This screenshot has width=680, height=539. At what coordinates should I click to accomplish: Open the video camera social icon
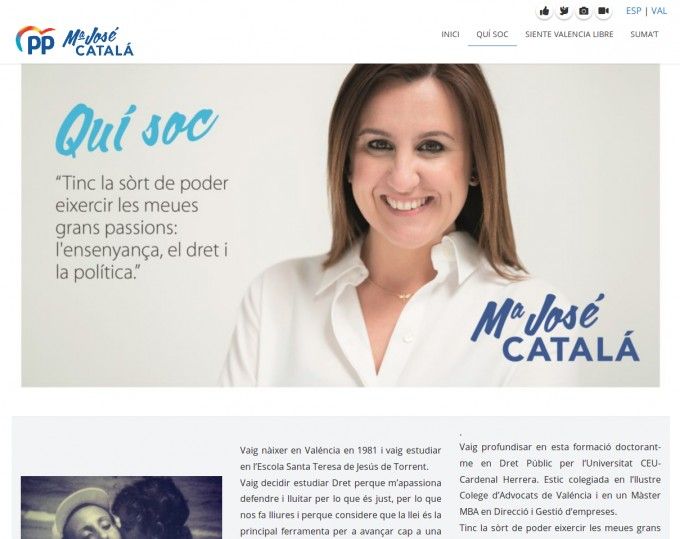pos(603,11)
